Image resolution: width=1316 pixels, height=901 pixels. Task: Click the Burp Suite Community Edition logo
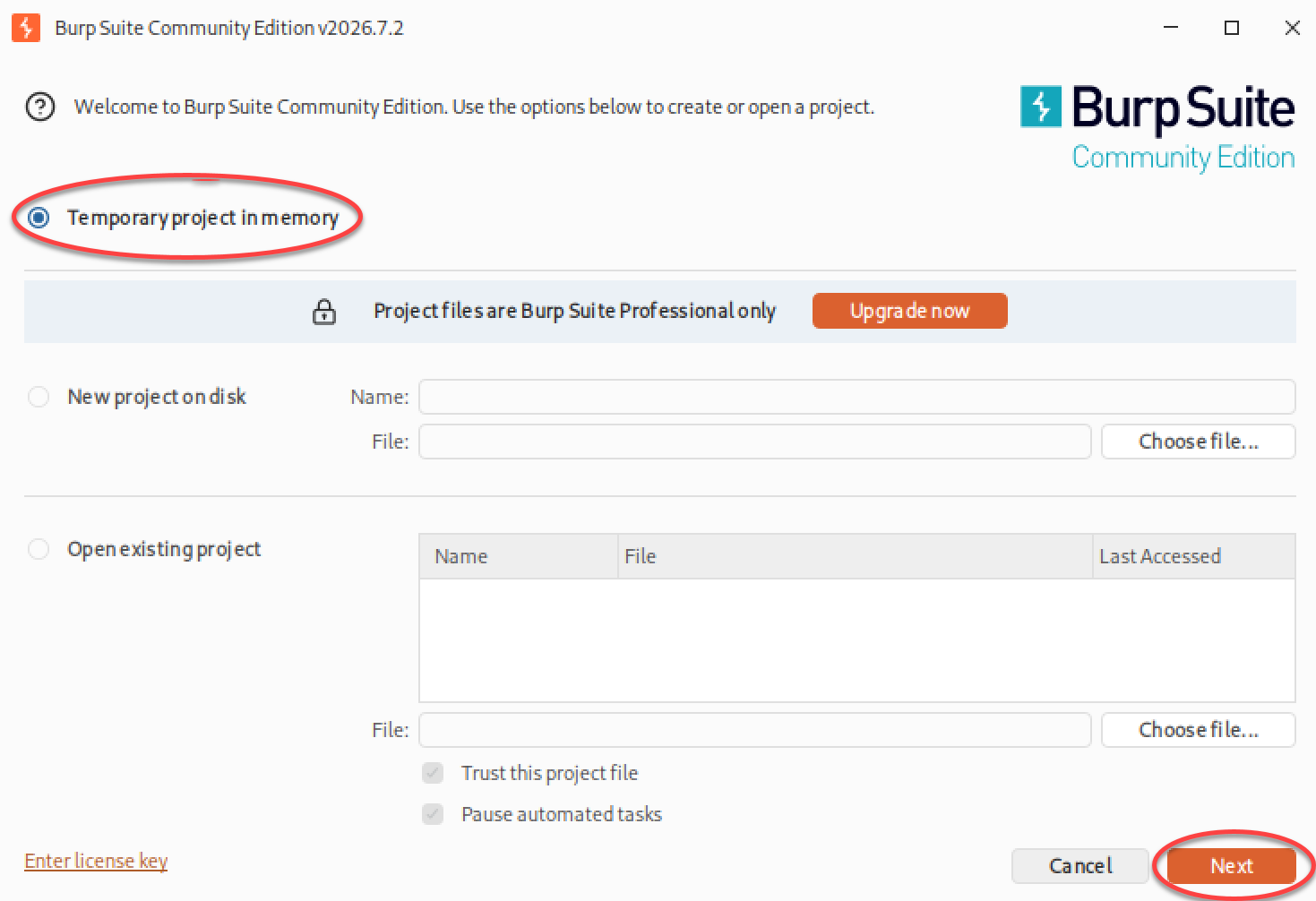(x=1158, y=127)
